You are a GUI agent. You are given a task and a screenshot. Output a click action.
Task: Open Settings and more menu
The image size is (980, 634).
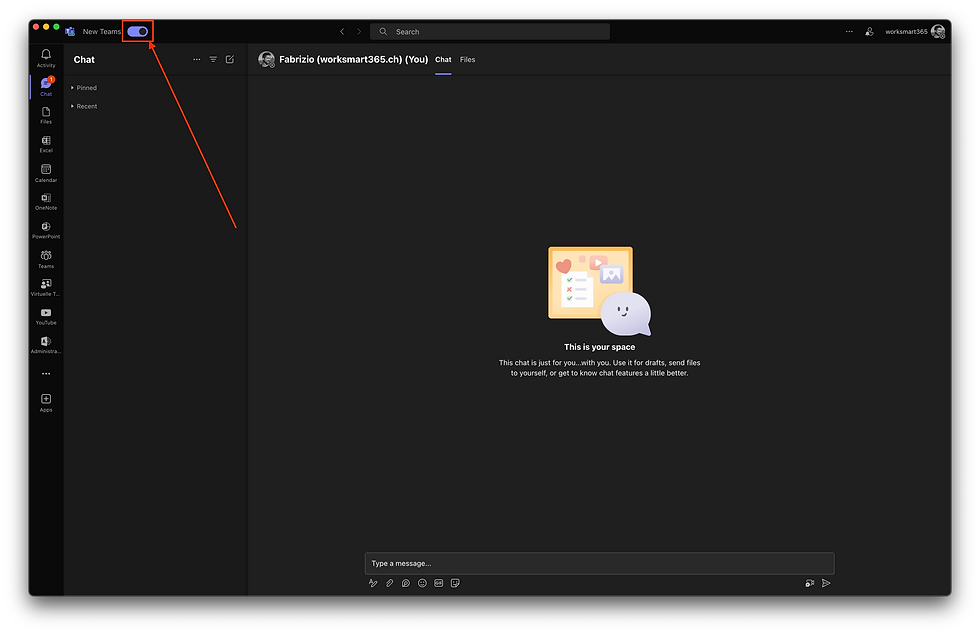point(849,31)
